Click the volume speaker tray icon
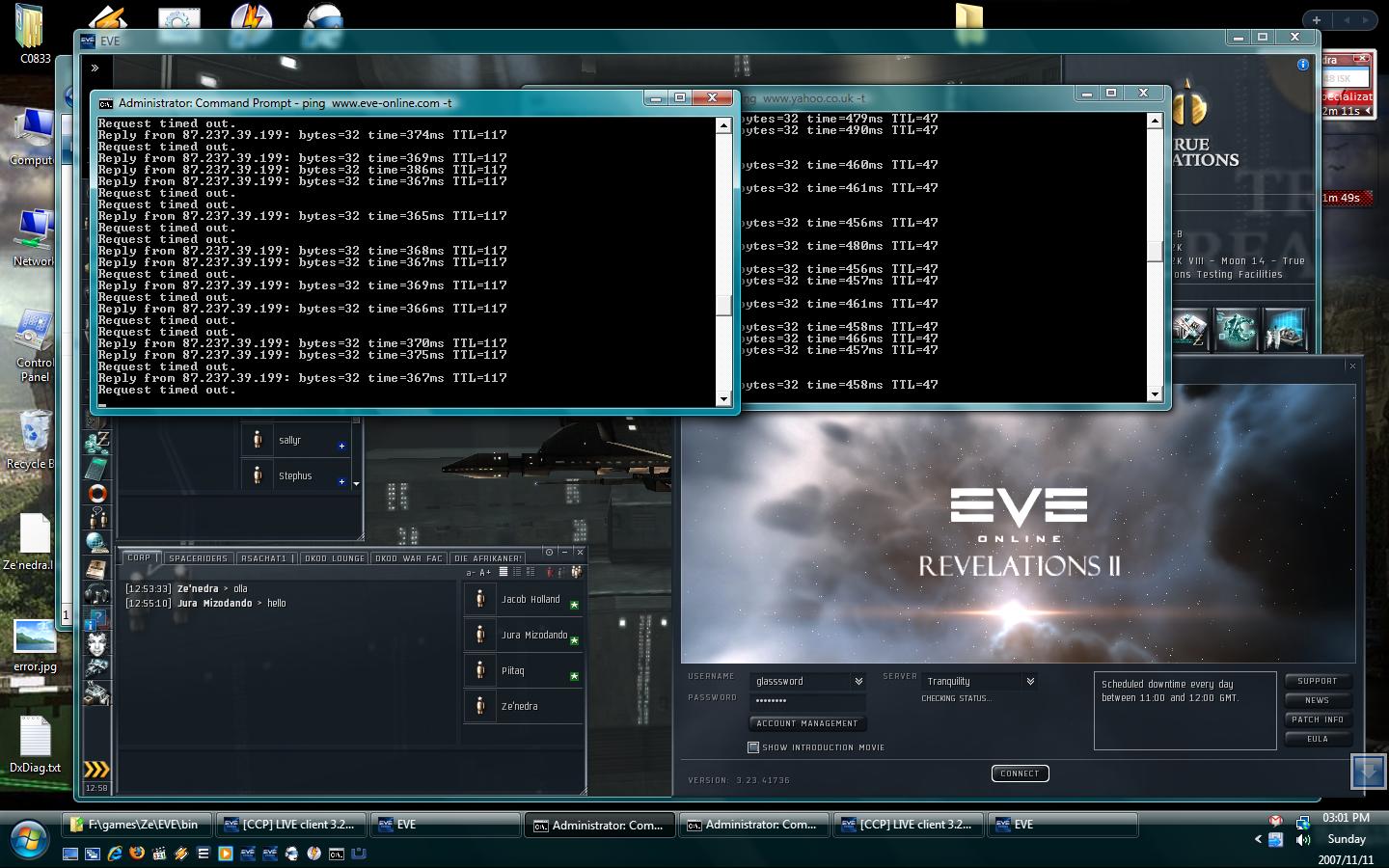 [1304, 840]
